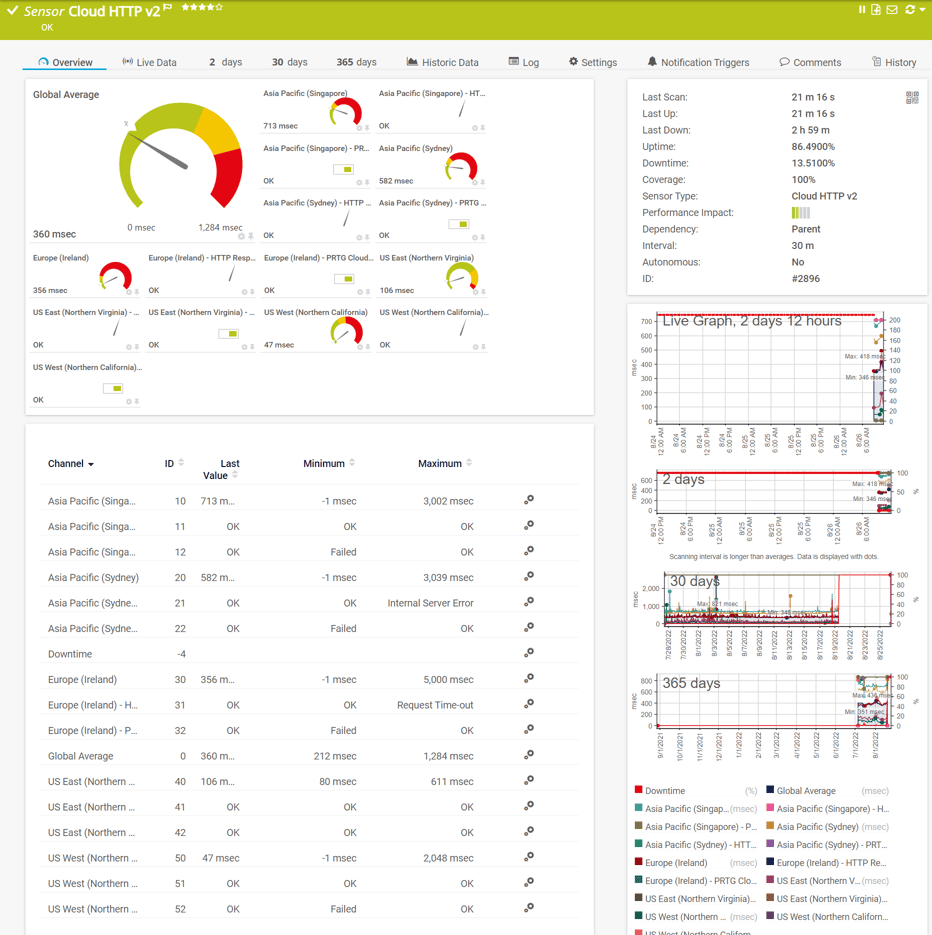
Task: Refresh the sensor data now
Action: (x=908, y=9)
